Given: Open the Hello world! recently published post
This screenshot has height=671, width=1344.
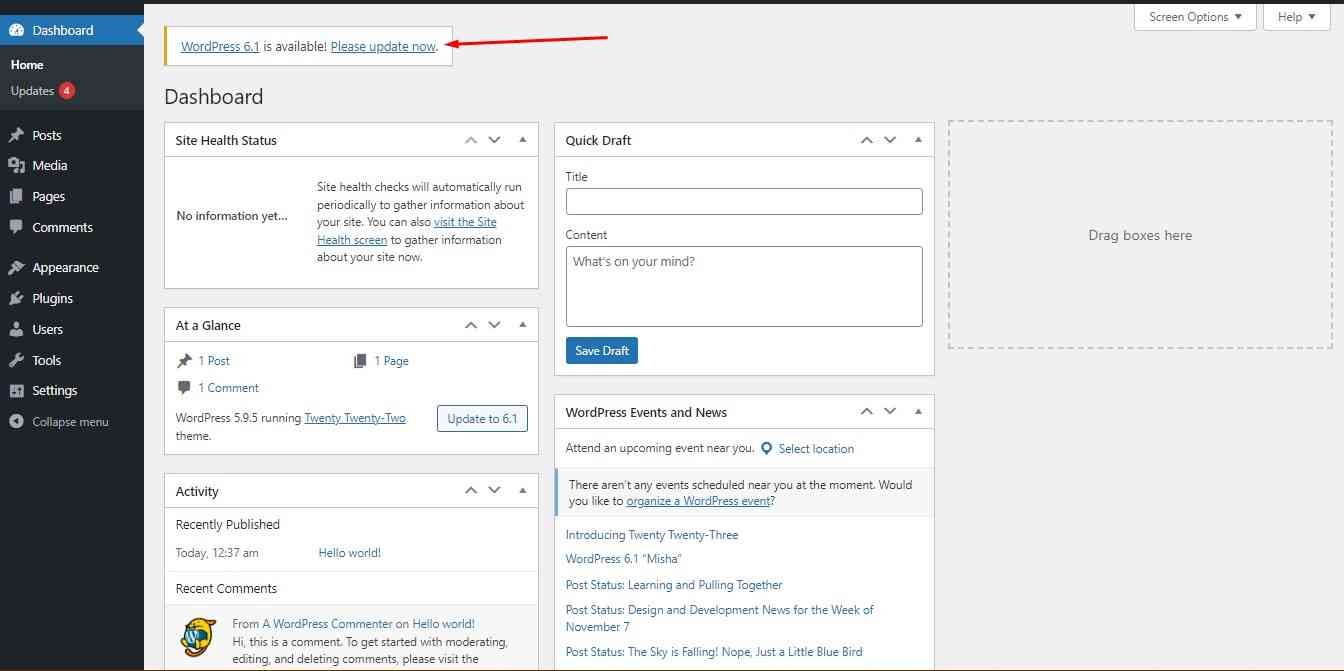Looking at the screenshot, I should pyautogui.click(x=350, y=553).
